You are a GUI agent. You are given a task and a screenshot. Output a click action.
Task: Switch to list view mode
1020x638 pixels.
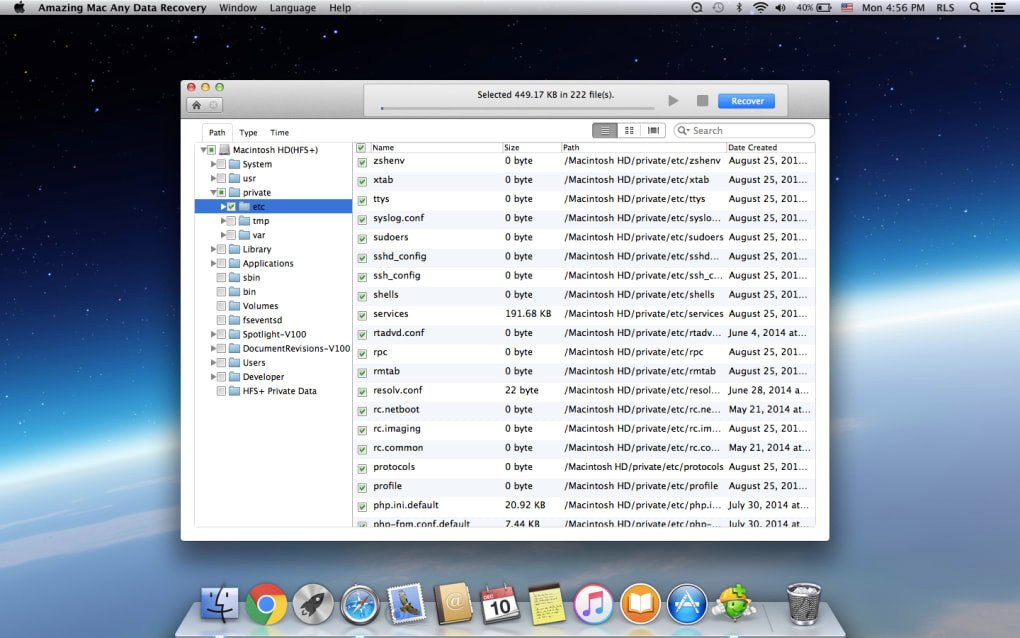[x=604, y=131]
